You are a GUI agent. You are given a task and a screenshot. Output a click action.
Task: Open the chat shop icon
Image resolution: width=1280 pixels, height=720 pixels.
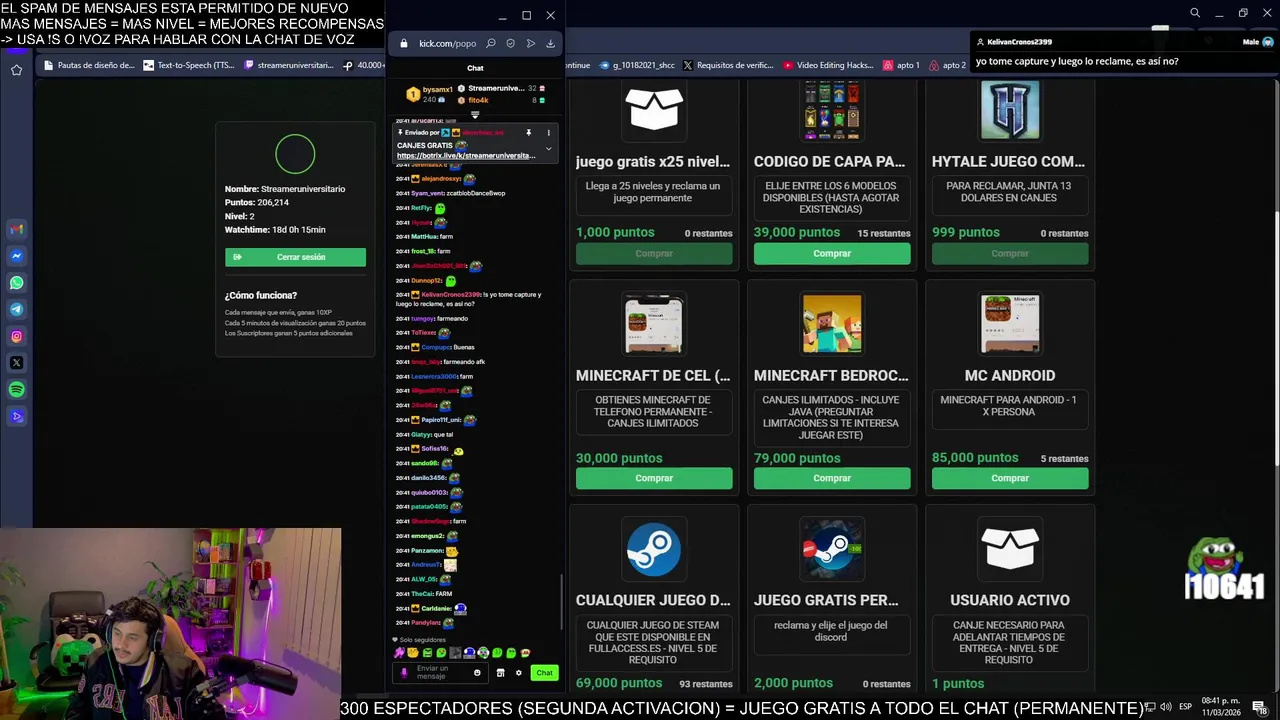pyautogui.click(x=500, y=672)
